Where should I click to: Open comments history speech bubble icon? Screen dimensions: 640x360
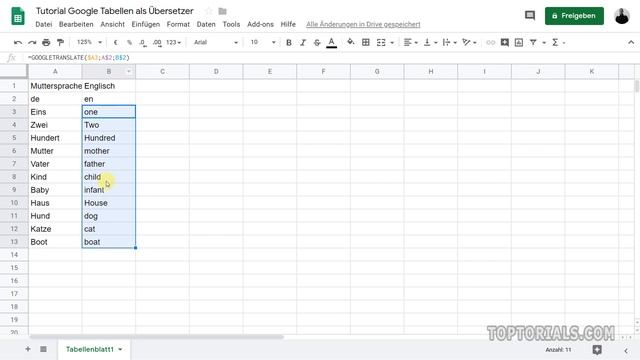pos(530,16)
